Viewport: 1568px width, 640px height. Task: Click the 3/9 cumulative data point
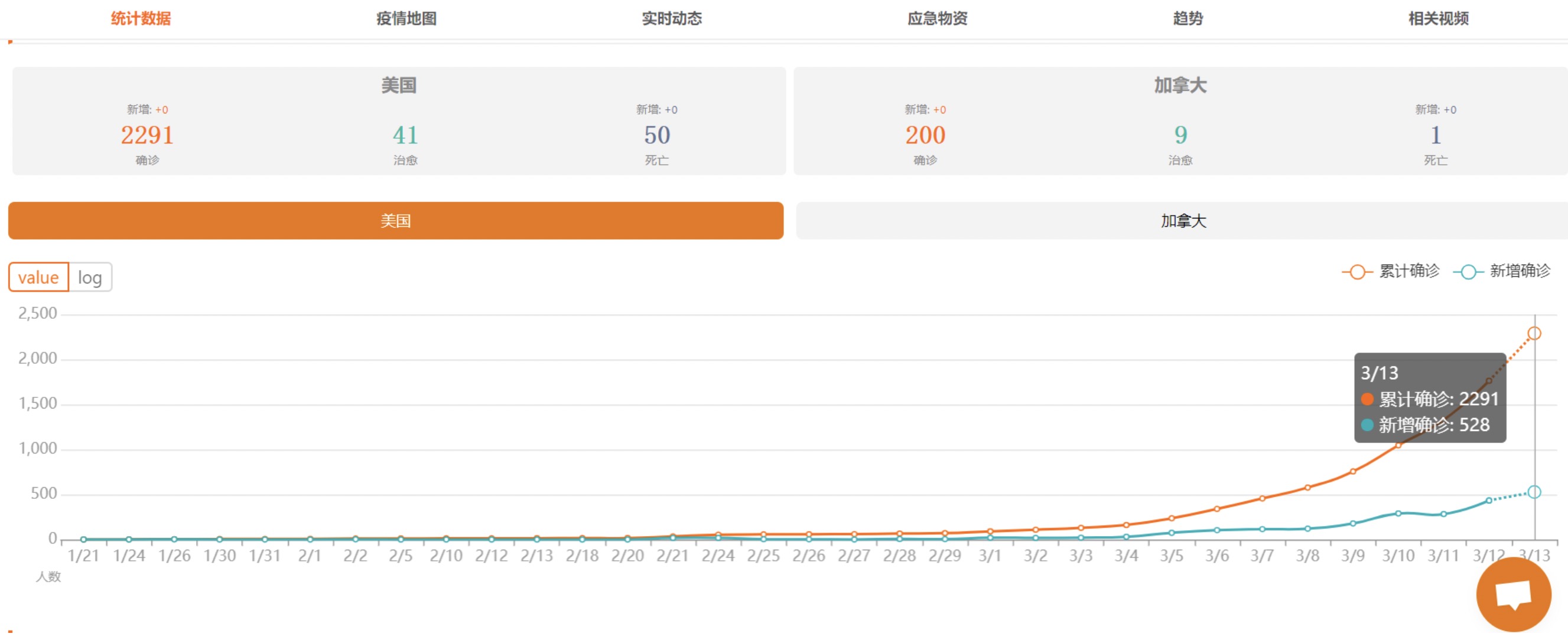(1352, 472)
